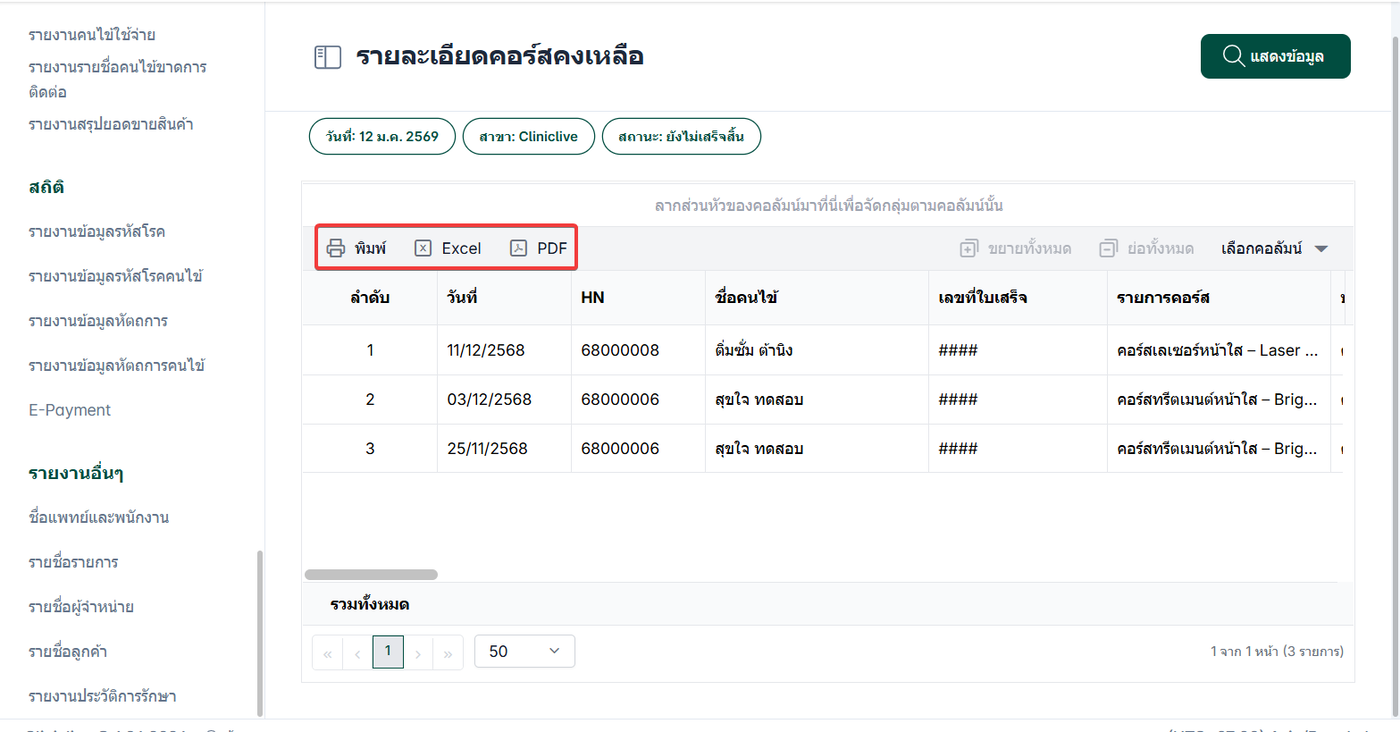Sort by the HN column header
The image size is (1400, 732).
click(638, 298)
